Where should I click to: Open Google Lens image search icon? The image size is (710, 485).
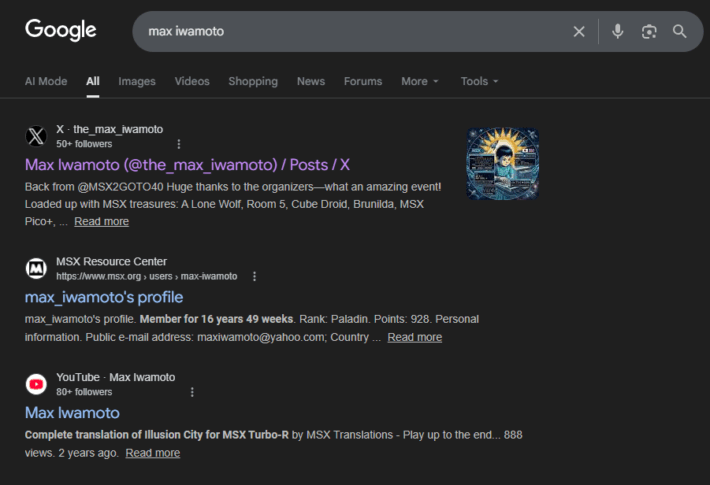[x=649, y=31]
